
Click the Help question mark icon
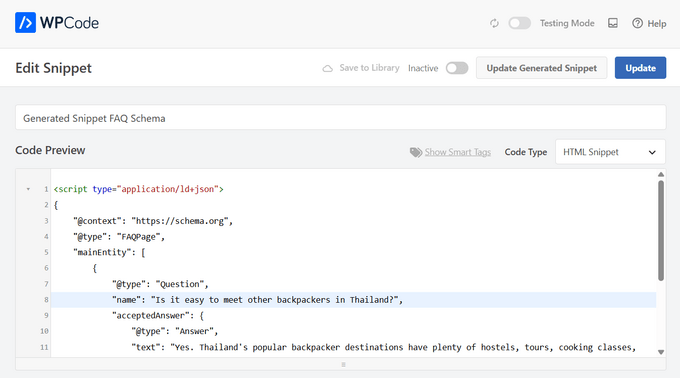click(x=637, y=23)
